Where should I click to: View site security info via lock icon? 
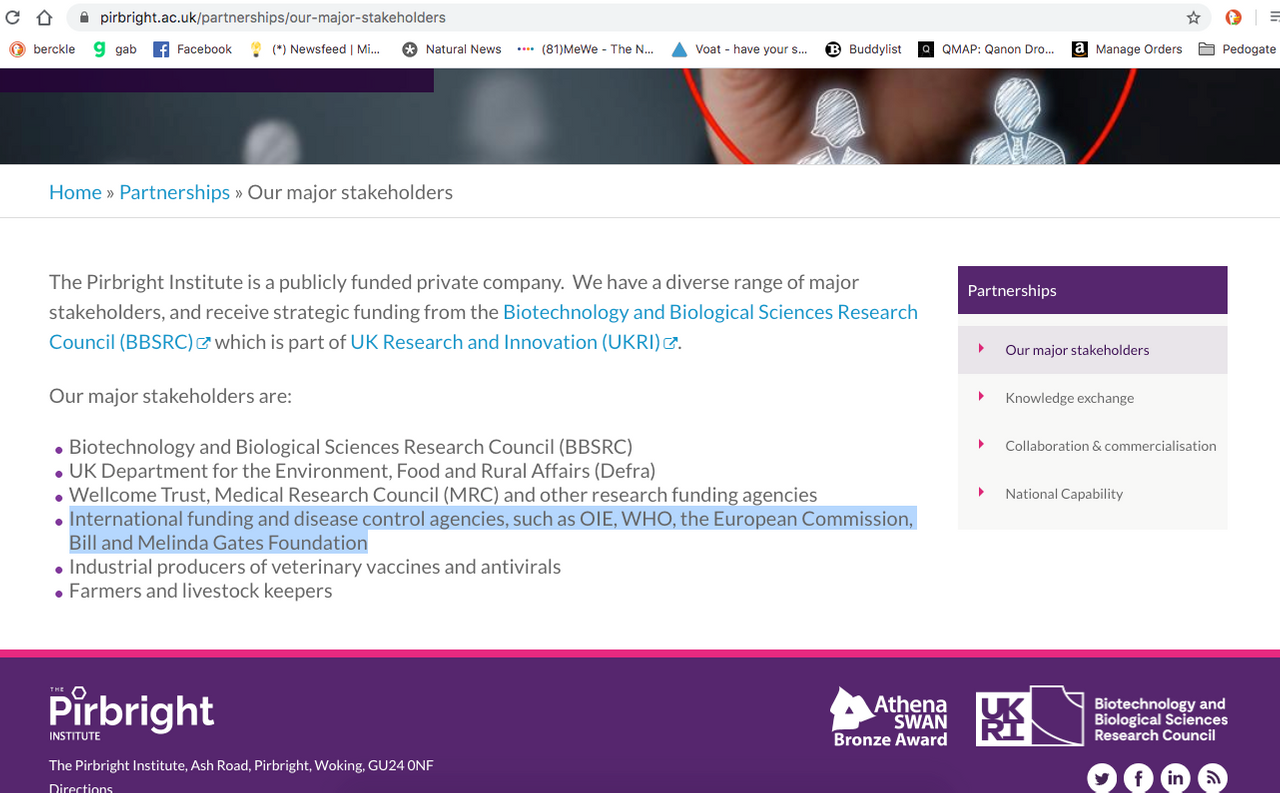(x=84, y=18)
